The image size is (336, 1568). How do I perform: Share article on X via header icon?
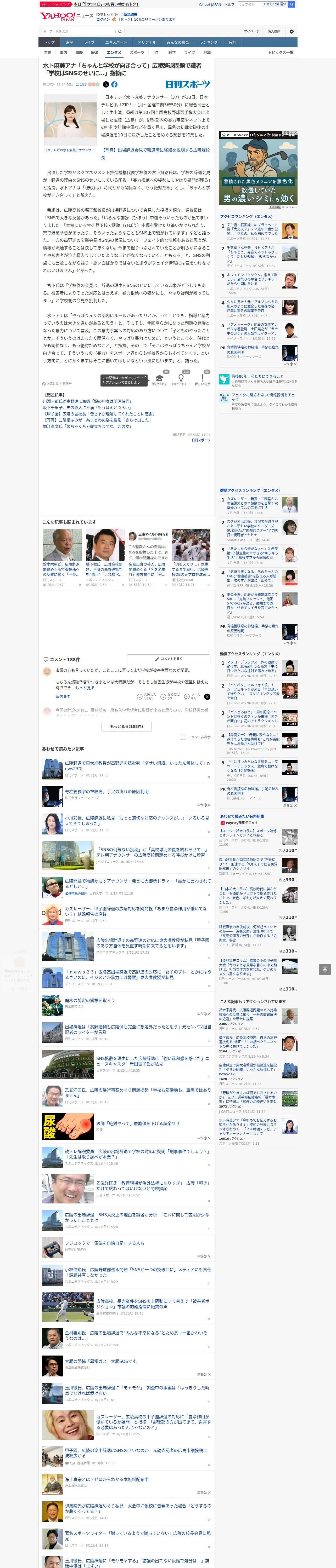(x=106, y=85)
